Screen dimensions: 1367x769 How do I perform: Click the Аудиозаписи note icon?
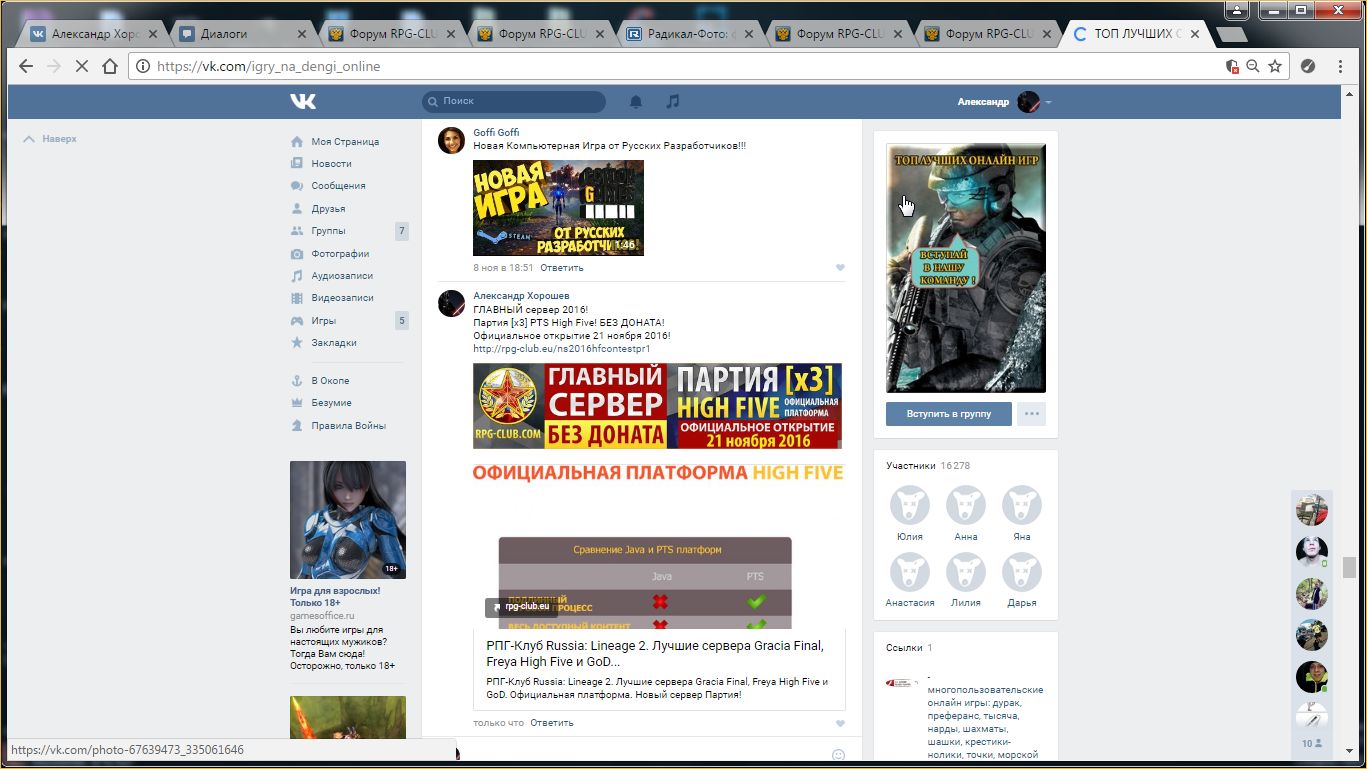297,276
